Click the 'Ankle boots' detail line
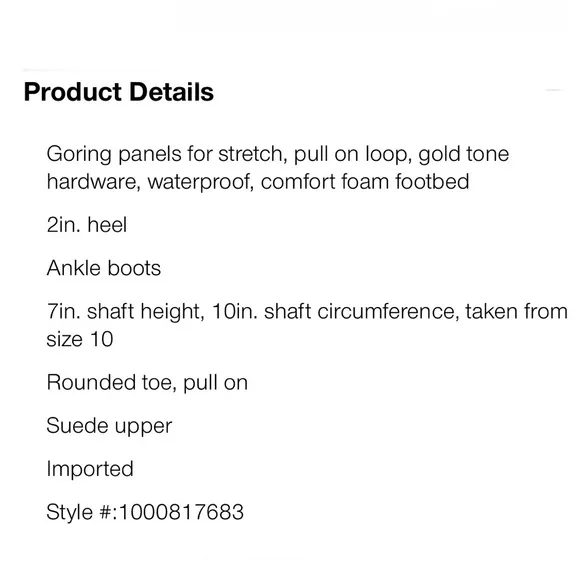The image size is (580, 580). [x=104, y=268]
